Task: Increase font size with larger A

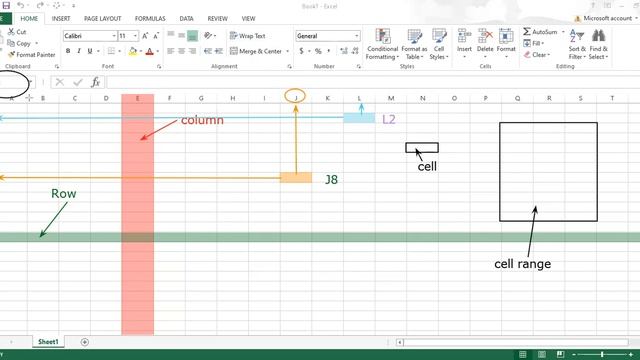Action: point(145,36)
